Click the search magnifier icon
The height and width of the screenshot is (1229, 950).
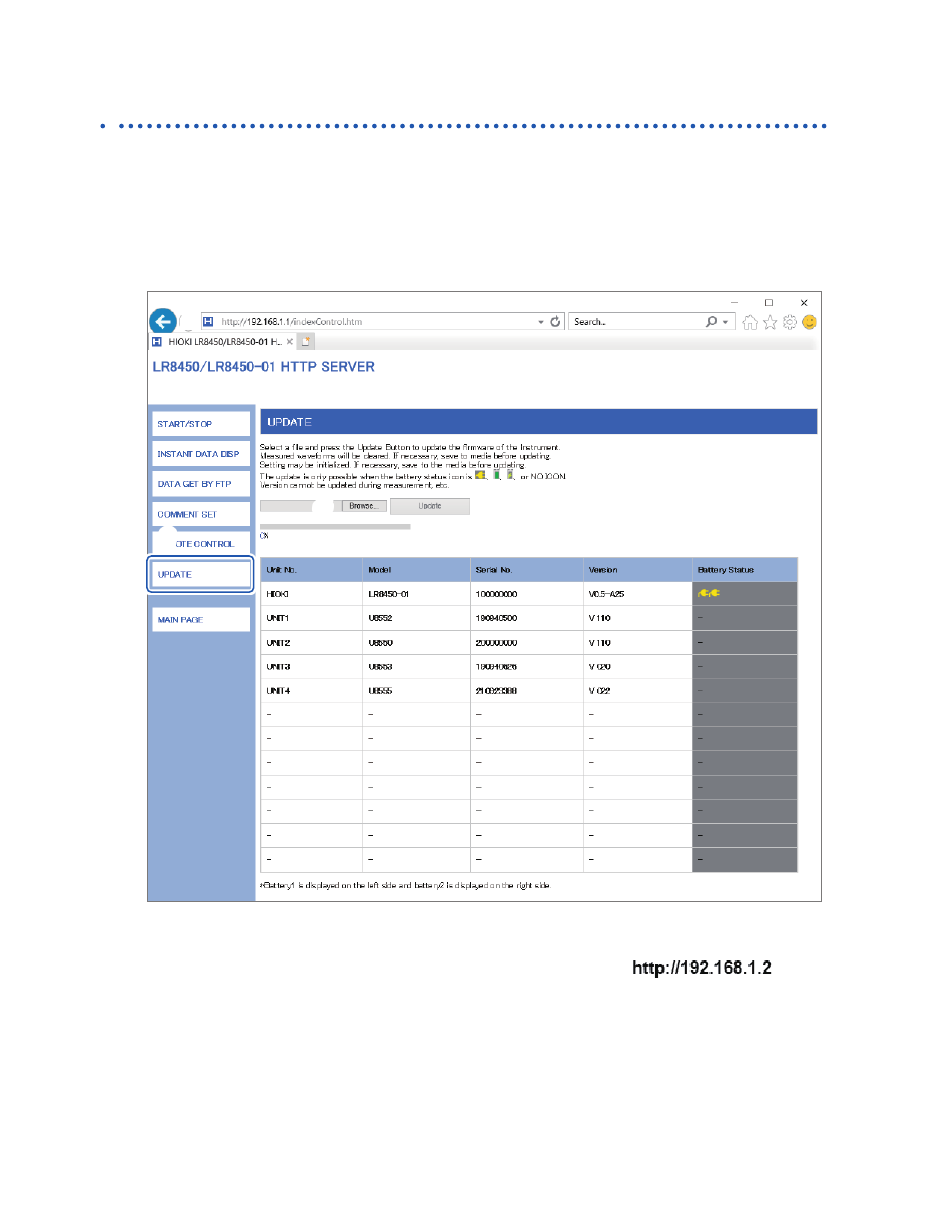711,322
